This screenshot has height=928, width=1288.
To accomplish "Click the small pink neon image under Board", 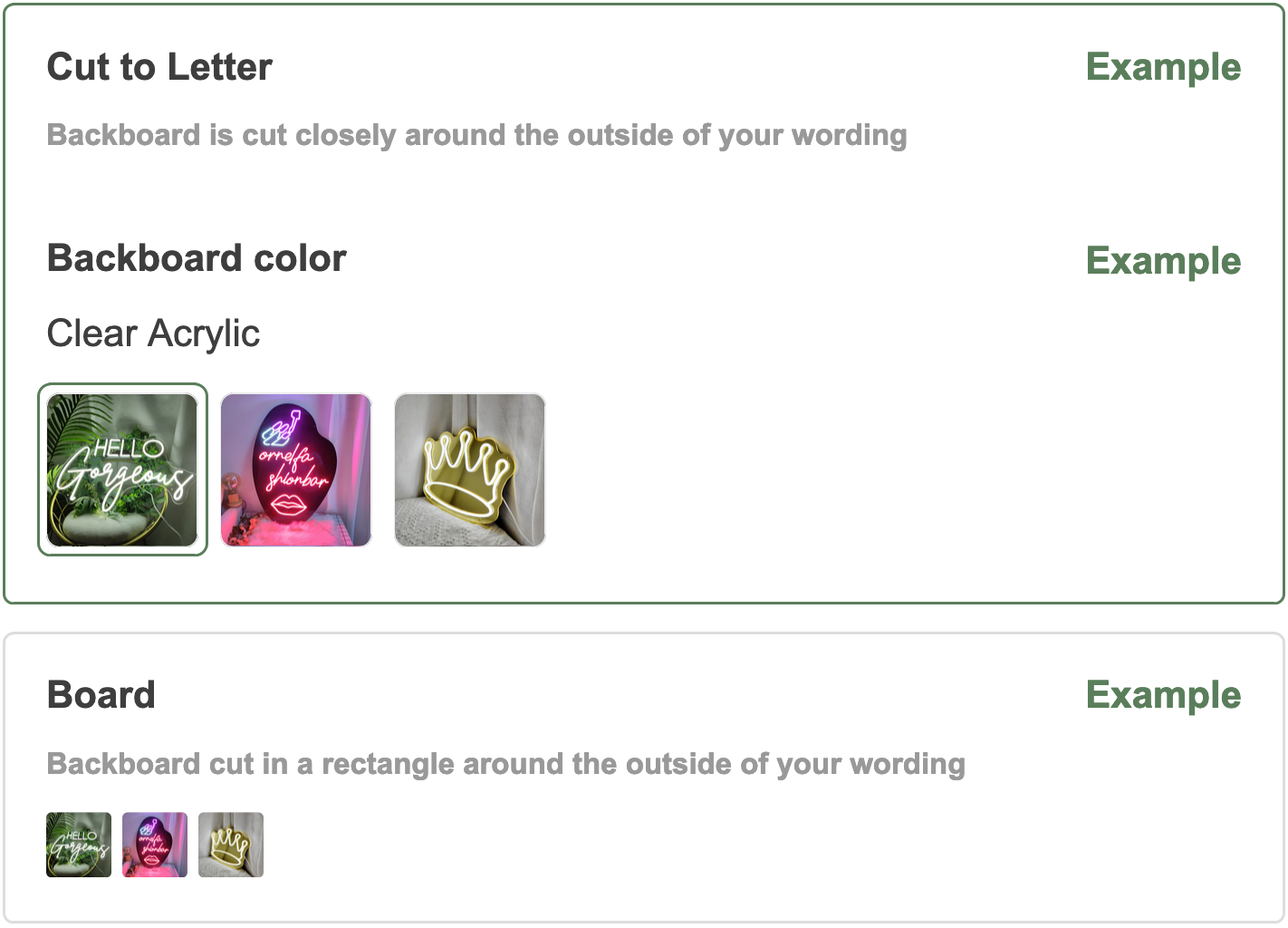I will (x=155, y=845).
